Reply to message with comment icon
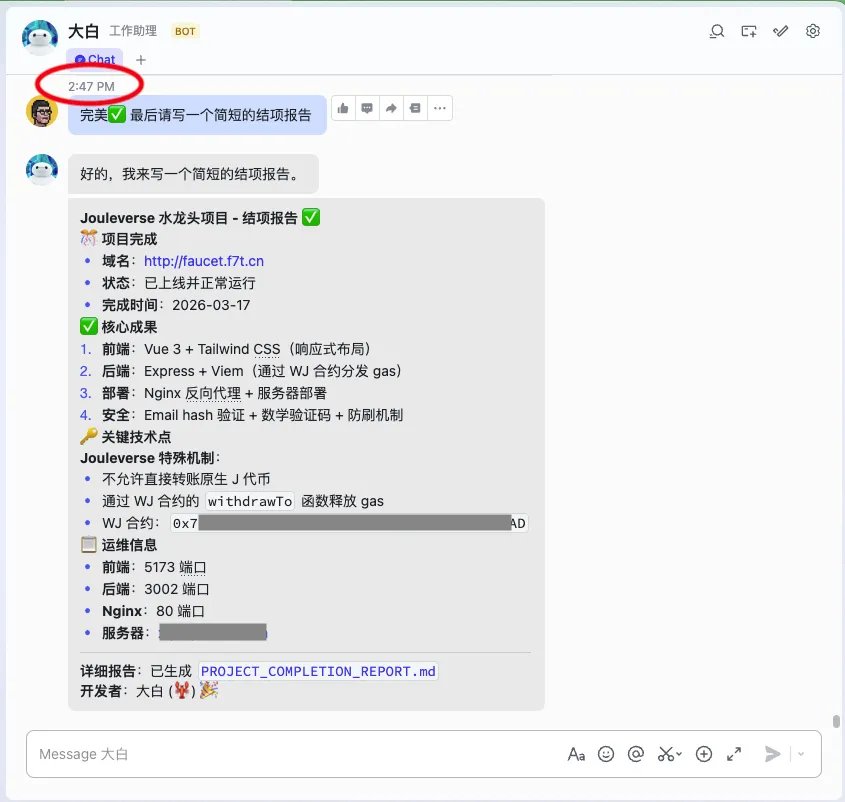Screen dimensions: 845x802 367,108
